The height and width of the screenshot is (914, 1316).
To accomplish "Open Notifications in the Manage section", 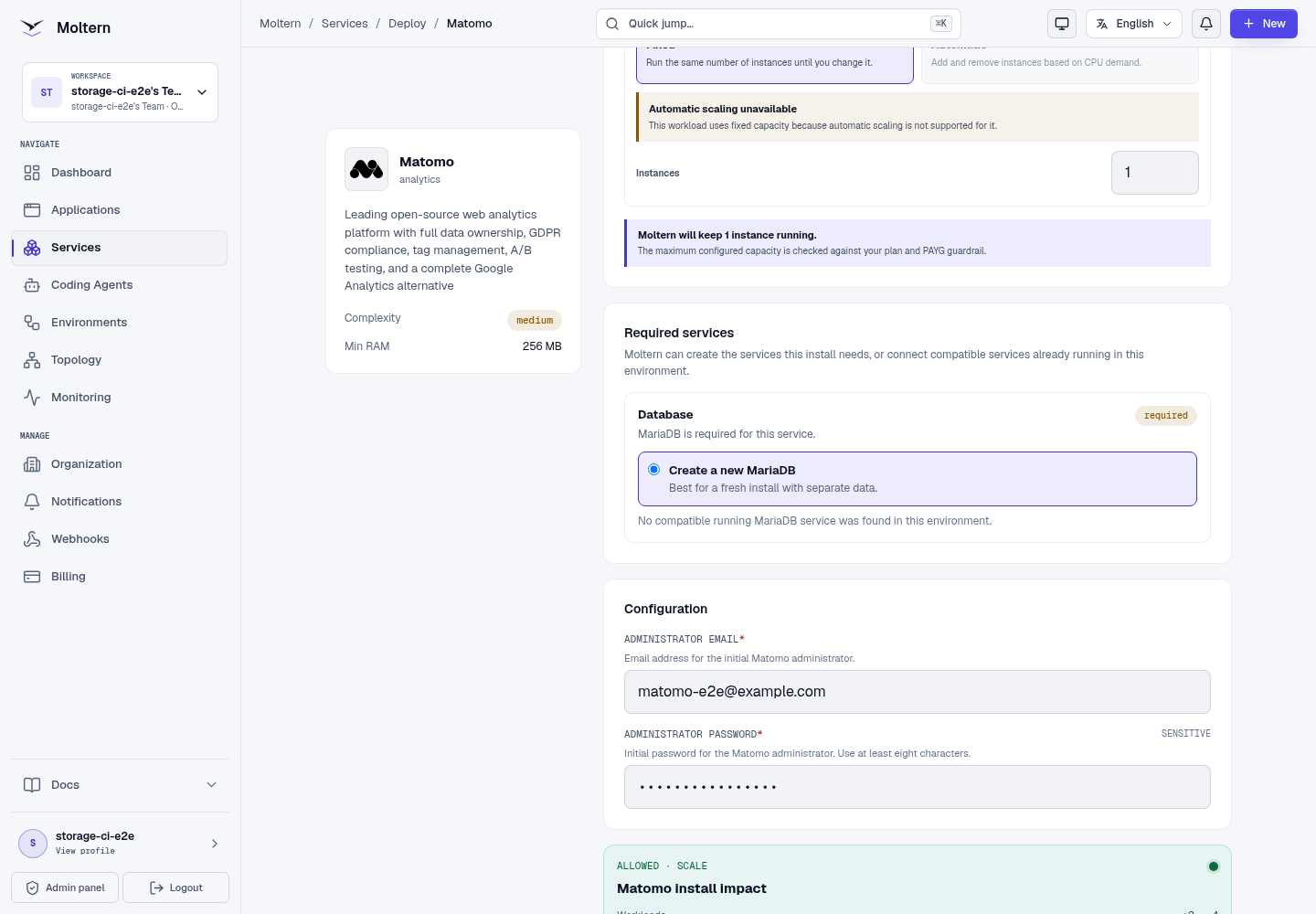I will point(119,502).
